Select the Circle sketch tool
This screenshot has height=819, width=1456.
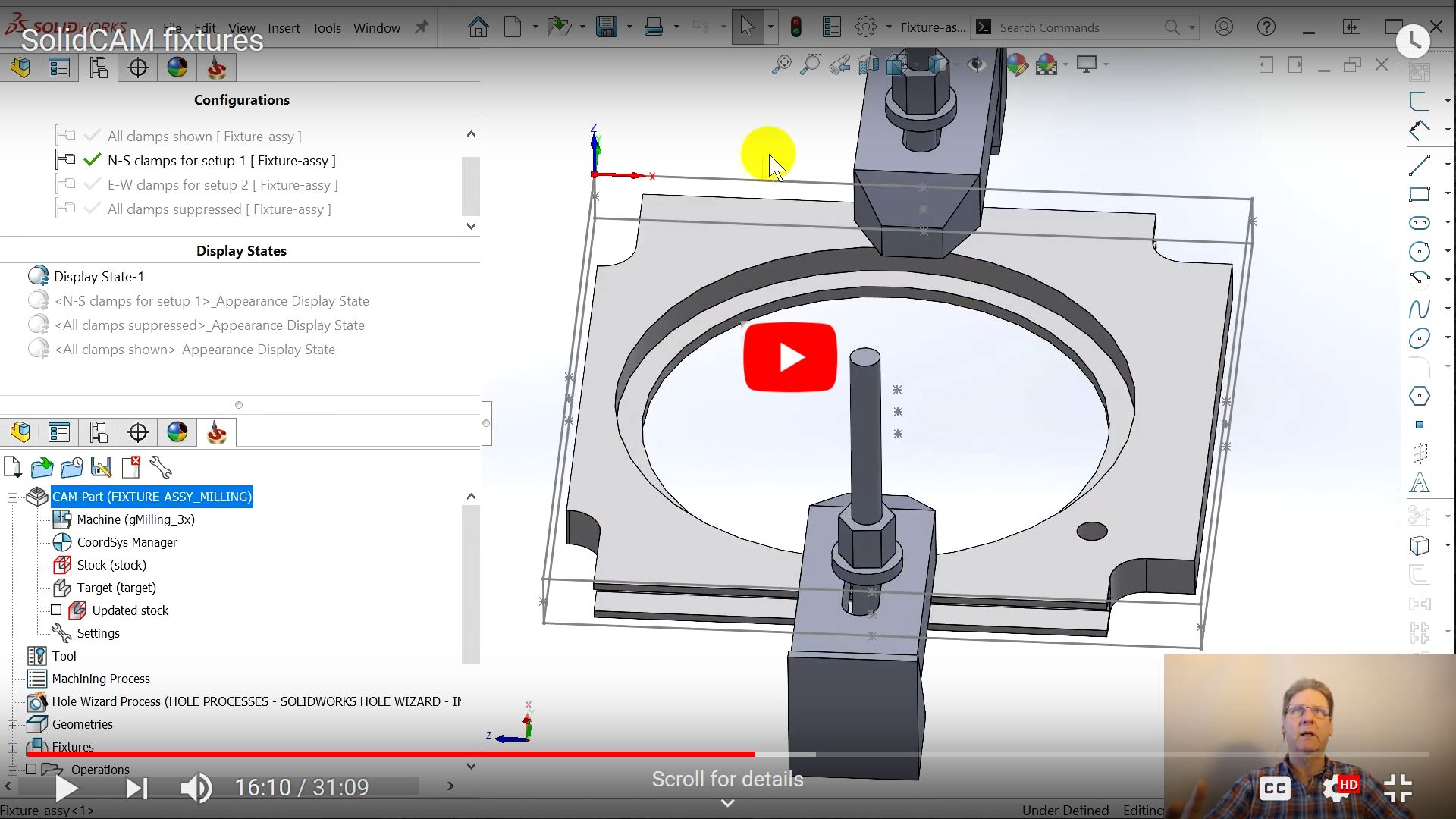point(1420,251)
